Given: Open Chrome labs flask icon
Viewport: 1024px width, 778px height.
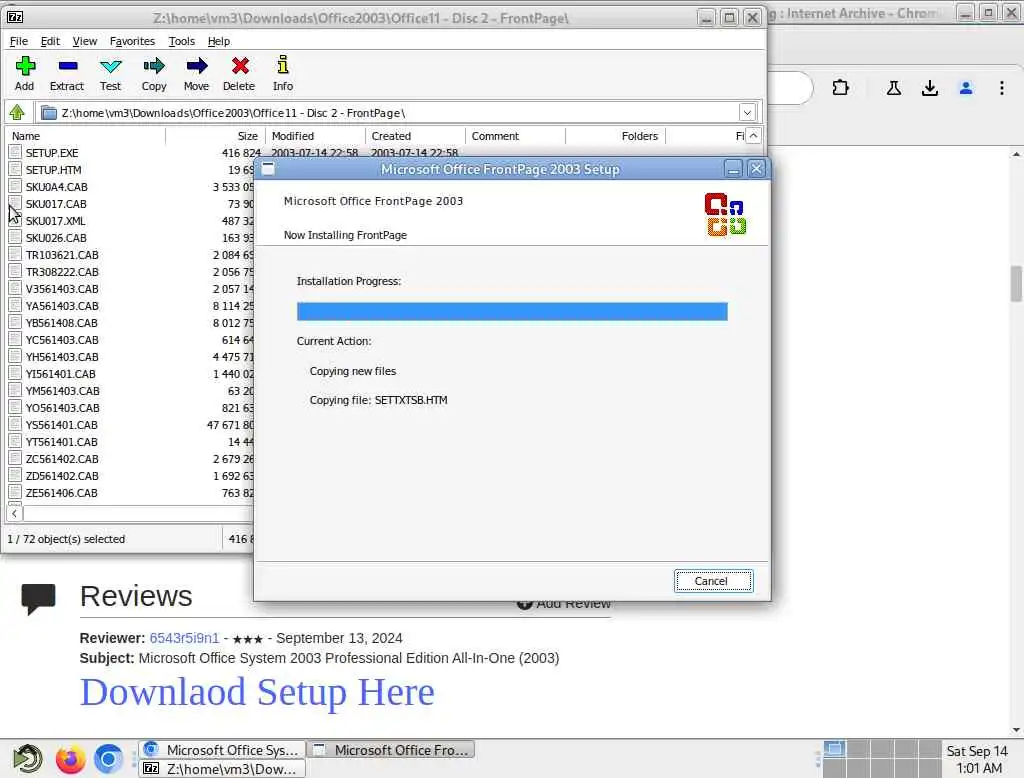Looking at the screenshot, I should [893, 88].
